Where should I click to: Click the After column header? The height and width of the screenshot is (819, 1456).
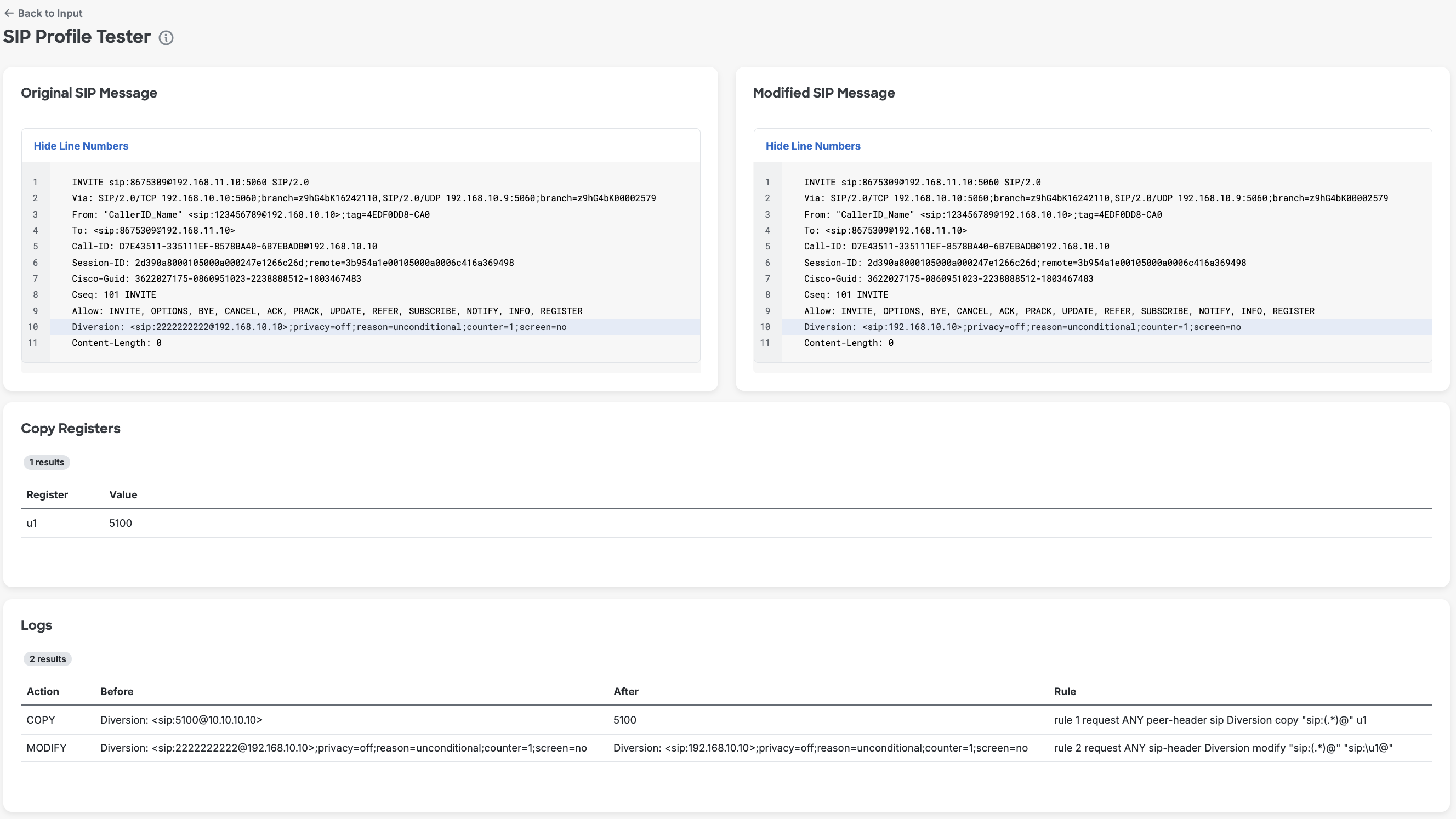(625, 691)
